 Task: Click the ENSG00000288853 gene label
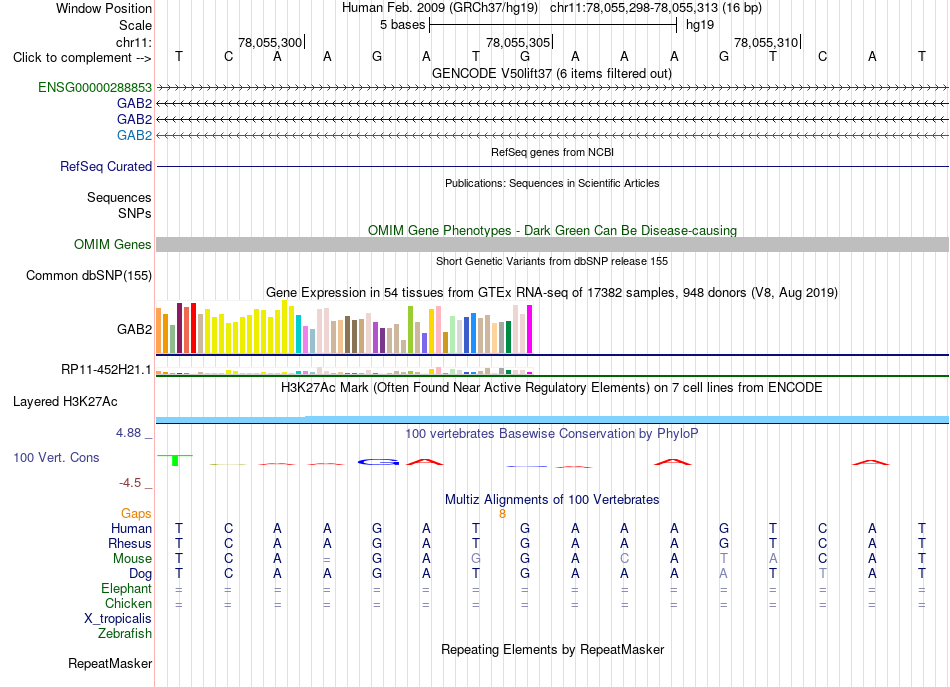tap(95, 87)
